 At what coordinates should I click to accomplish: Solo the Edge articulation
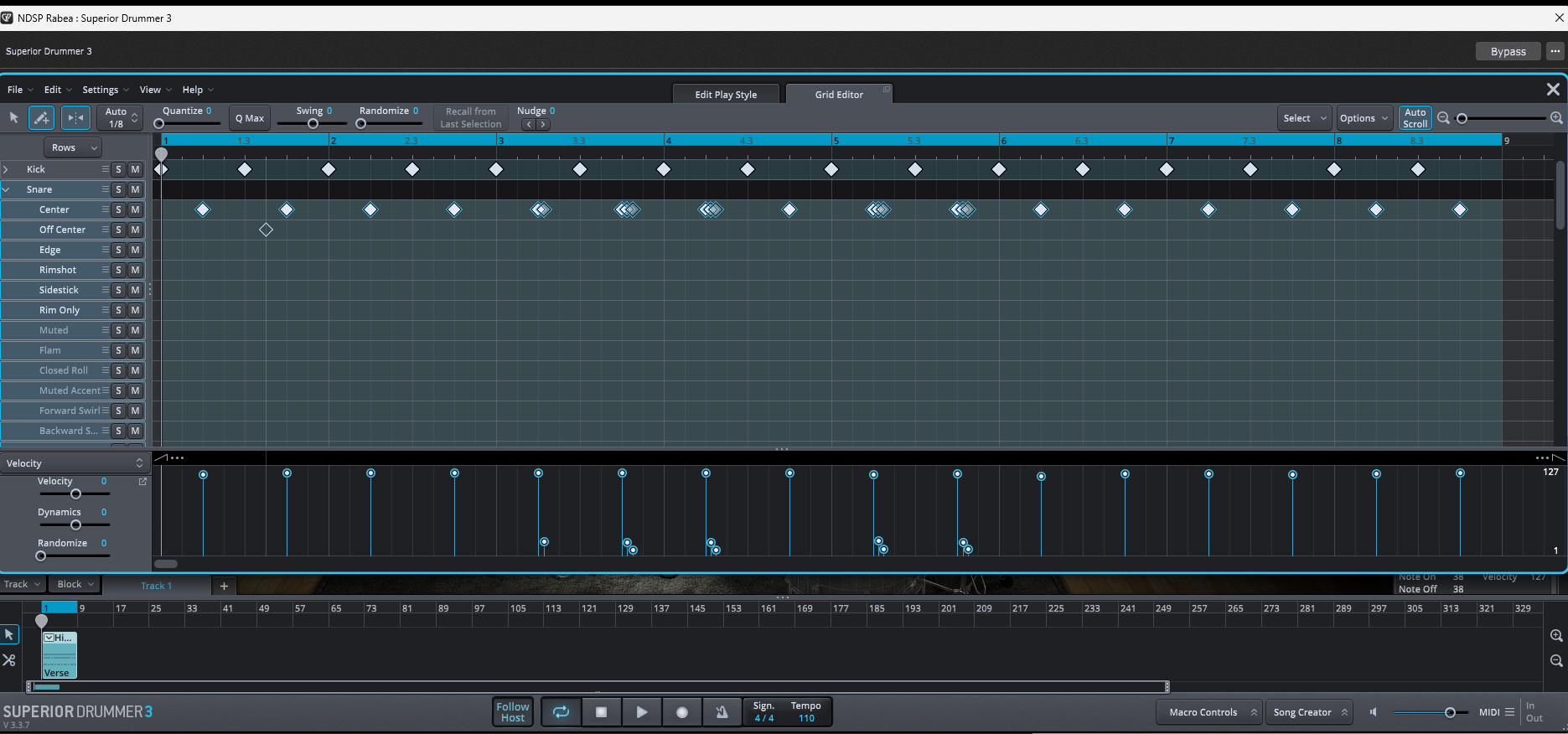[x=119, y=250]
